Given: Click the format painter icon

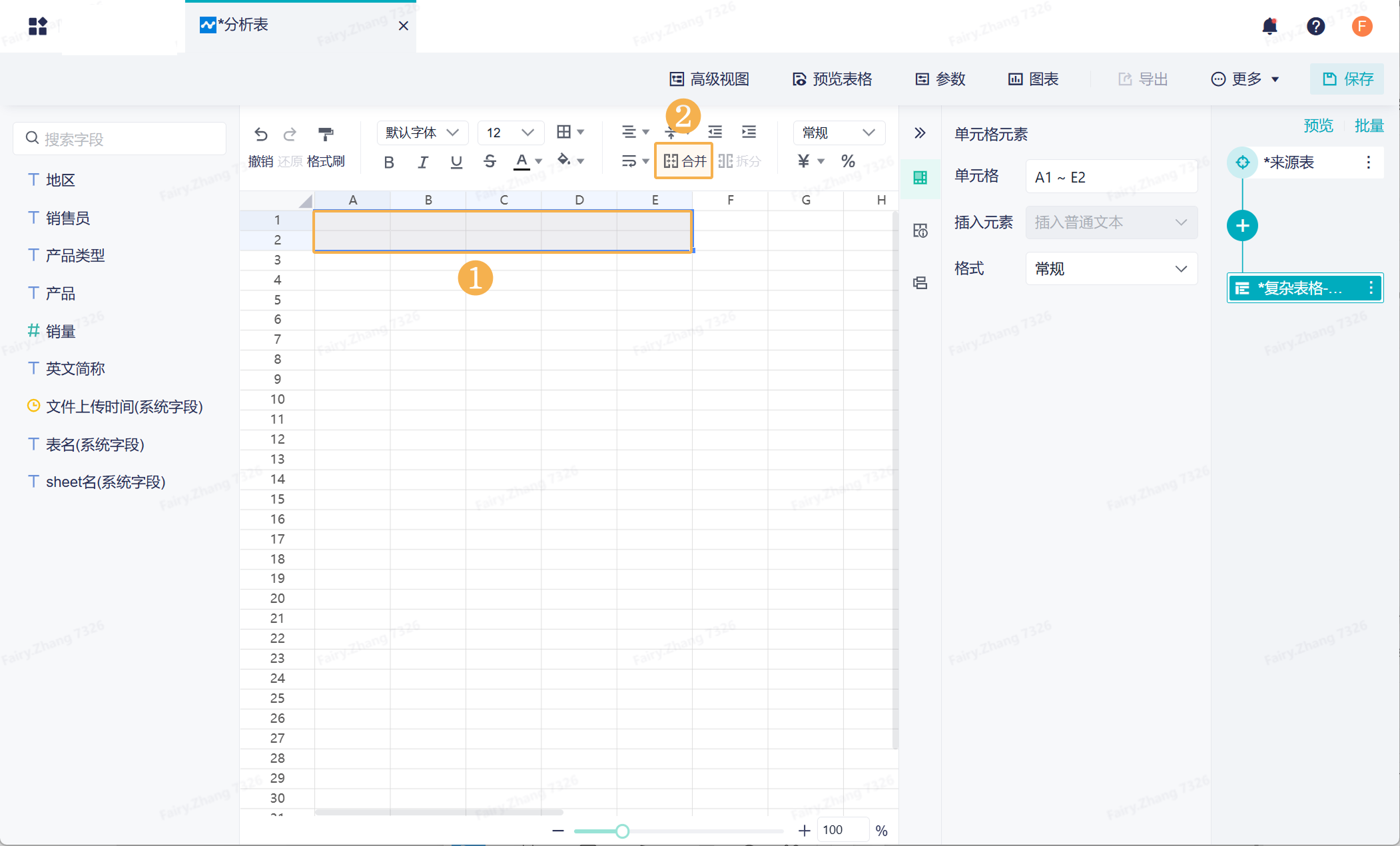Looking at the screenshot, I should [326, 134].
